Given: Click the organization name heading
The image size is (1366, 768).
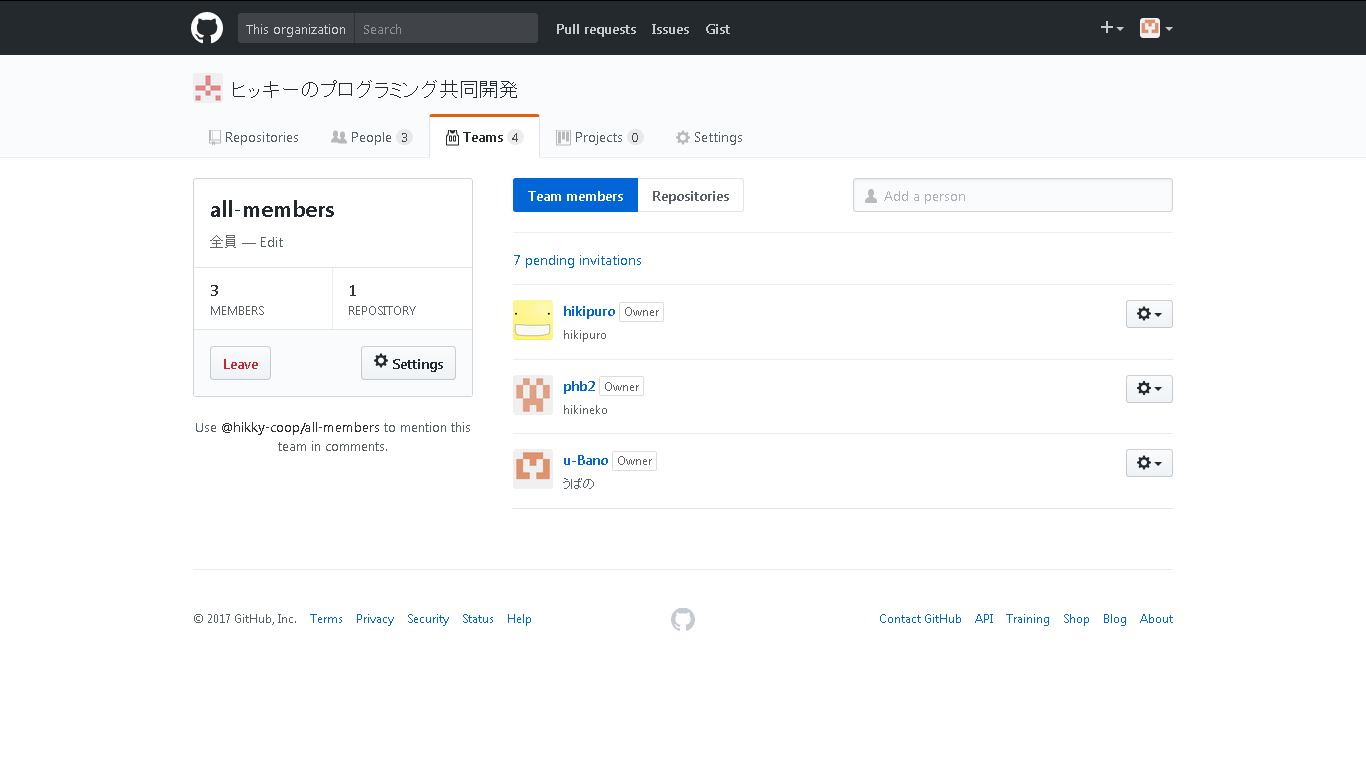Looking at the screenshot, I should (374, 89).
